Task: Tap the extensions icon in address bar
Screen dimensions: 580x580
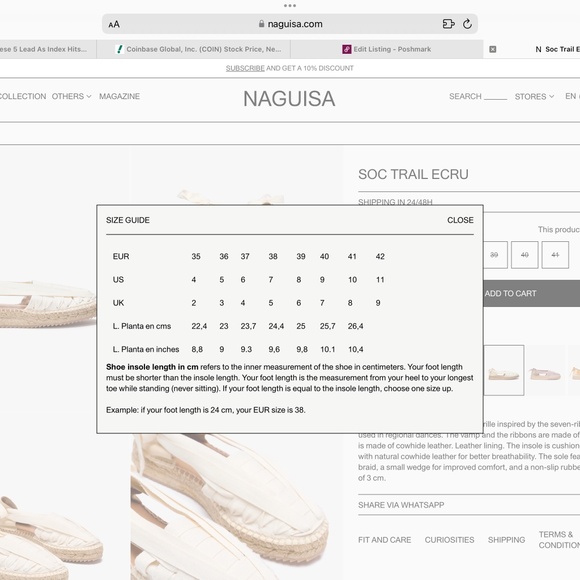Action: pyautogui.click(x=448, y=24)
